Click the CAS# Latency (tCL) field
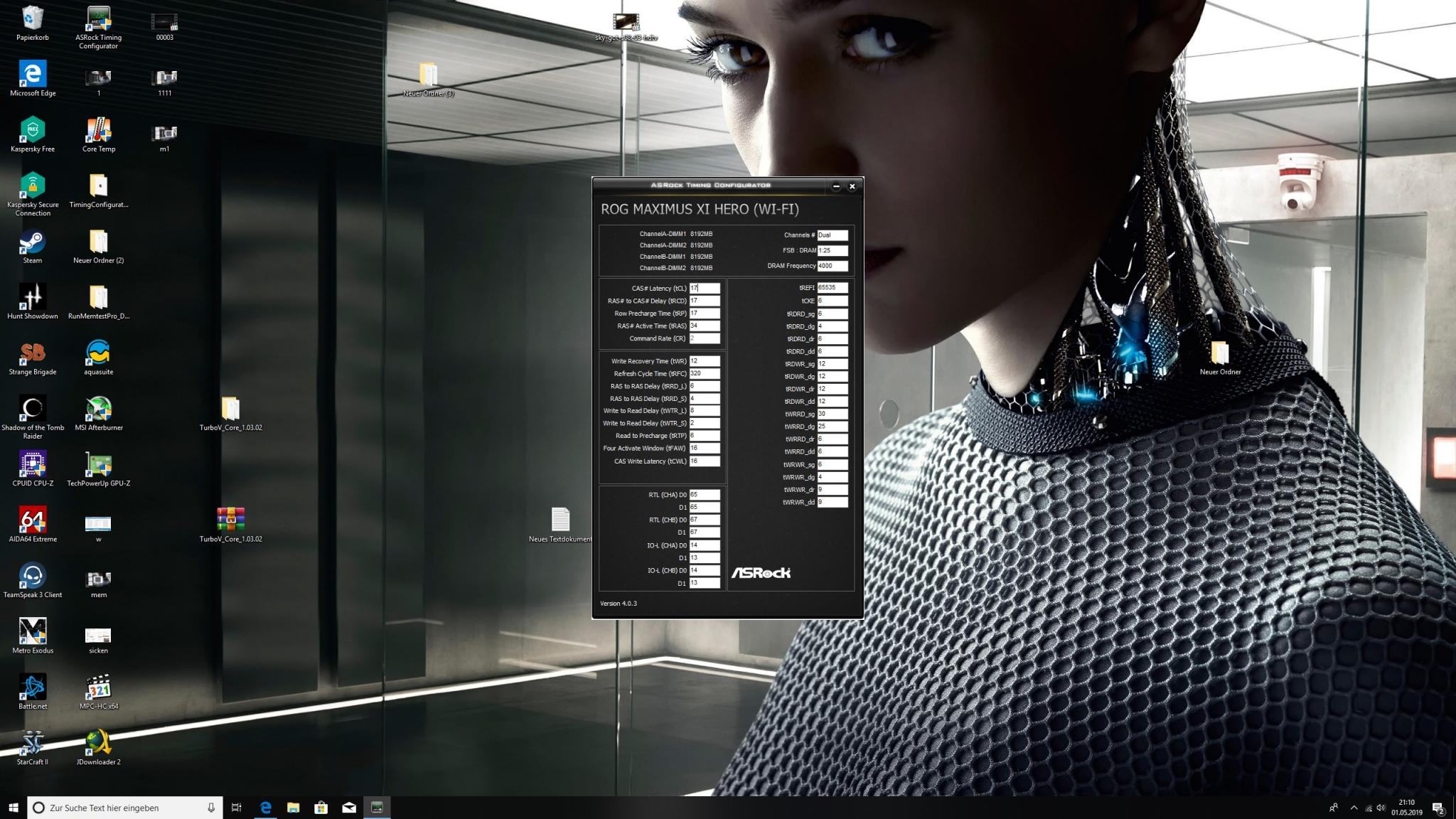The width and height of the screenshot is (1456, 819). pos(705,288)
